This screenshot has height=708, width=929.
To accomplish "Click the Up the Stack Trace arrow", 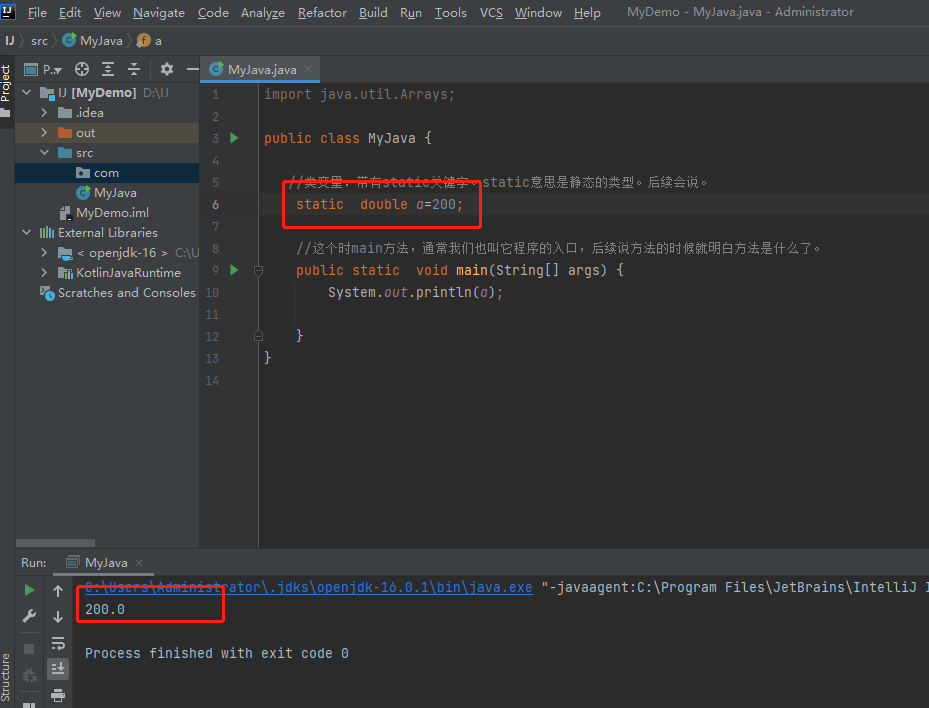I will [x=58, y=590].
